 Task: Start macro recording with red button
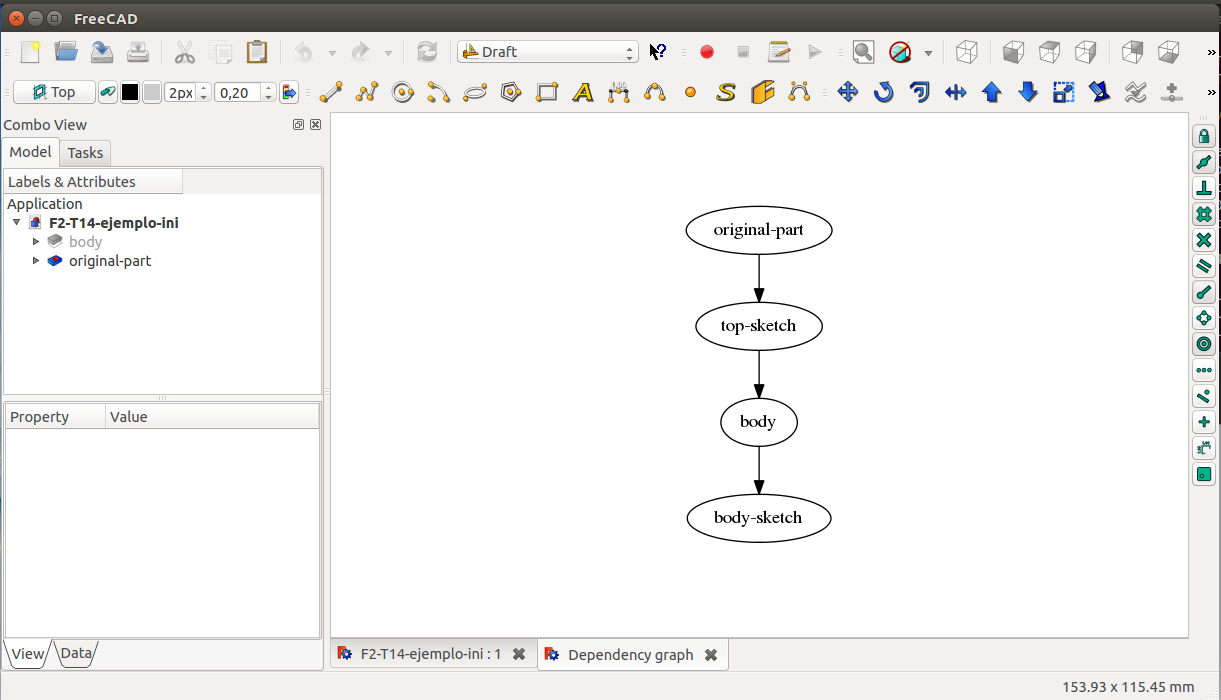point(707,52)
